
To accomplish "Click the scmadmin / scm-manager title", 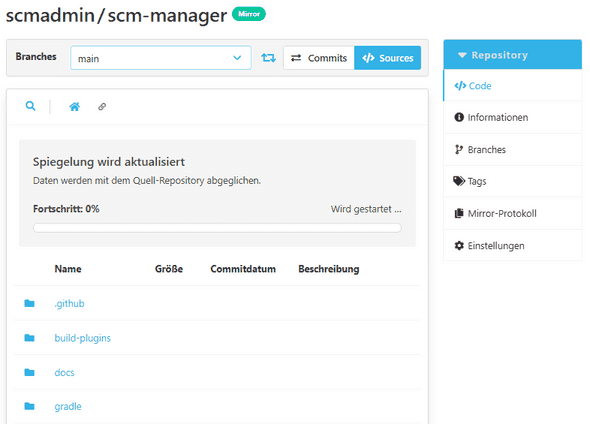I will coord(116,15).
